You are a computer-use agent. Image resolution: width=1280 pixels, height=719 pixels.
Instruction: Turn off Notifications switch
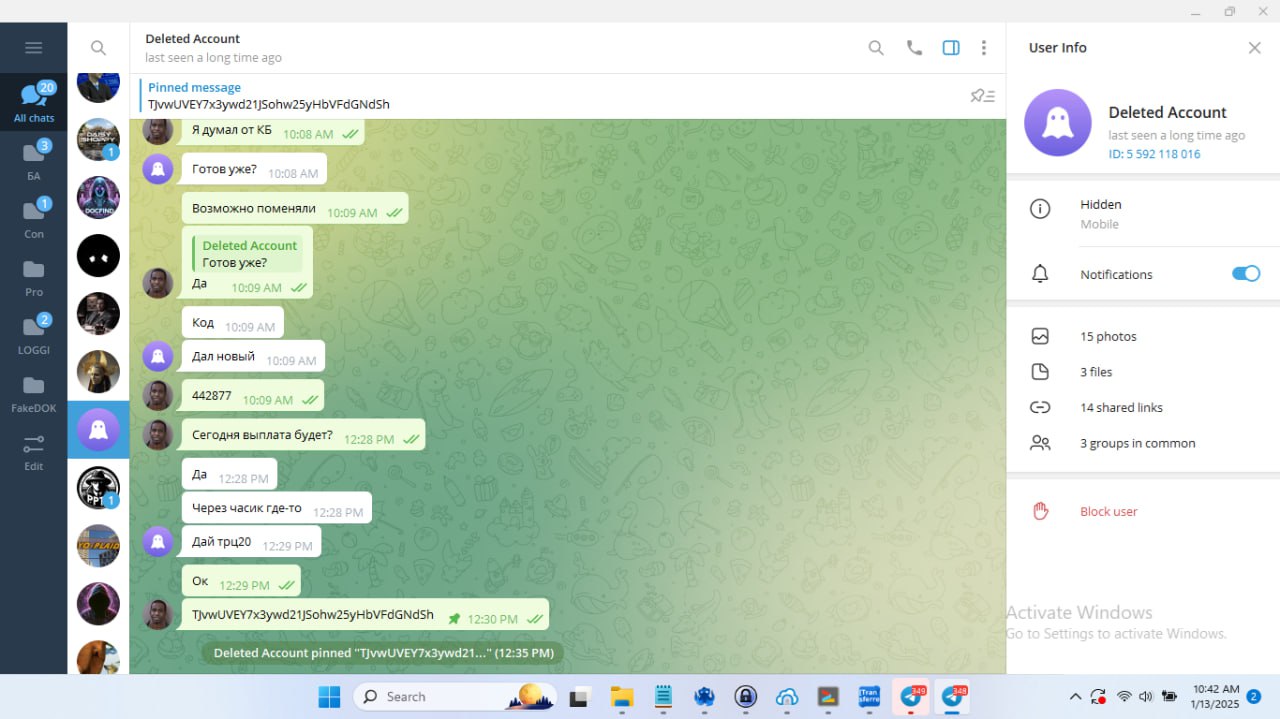pos(1245,274)
